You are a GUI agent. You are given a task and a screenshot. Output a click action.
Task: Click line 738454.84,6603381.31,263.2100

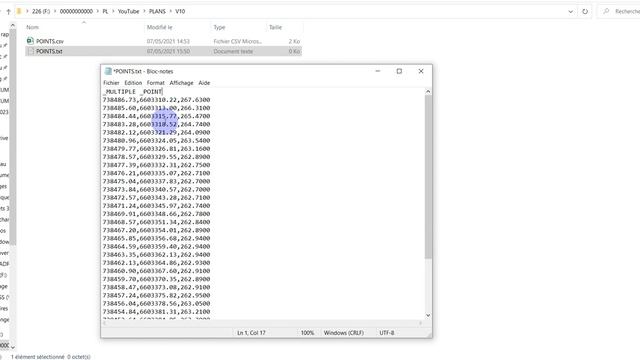pos(156,312)
